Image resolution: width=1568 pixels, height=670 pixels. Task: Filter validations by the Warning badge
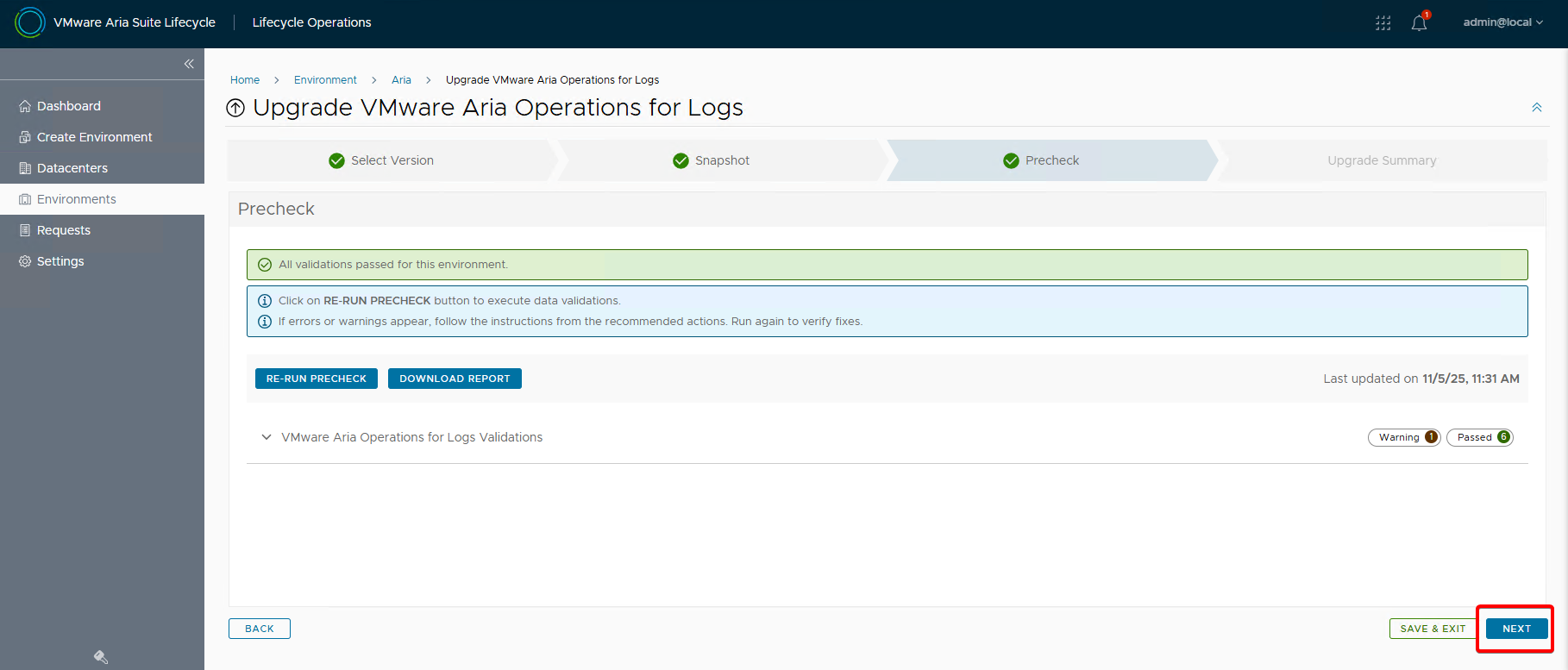click(1403, 437)
